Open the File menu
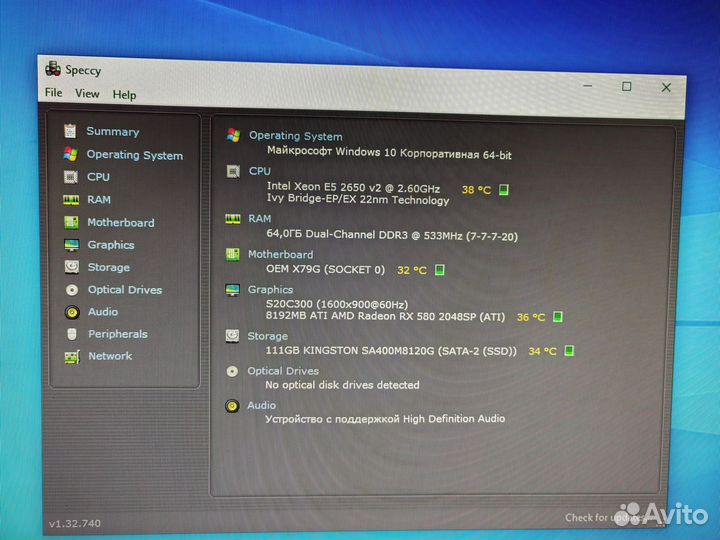The width and height of the screenshot is (720, 540). [x=54, y=92]
